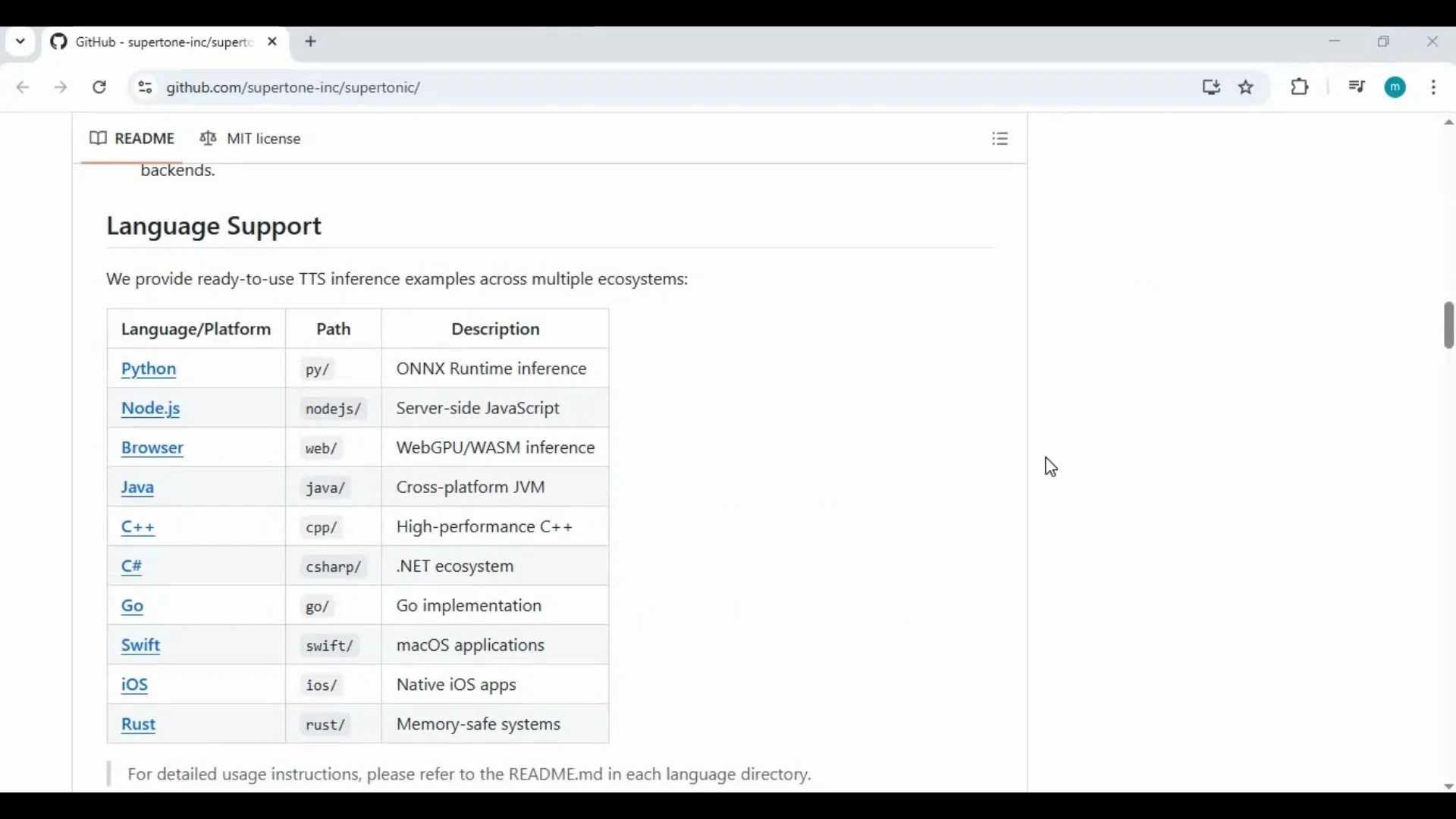The height and width of the screenshot is (819, 1456).
Task: Open the profile account menu avatar
Action: click(1397, 87)
